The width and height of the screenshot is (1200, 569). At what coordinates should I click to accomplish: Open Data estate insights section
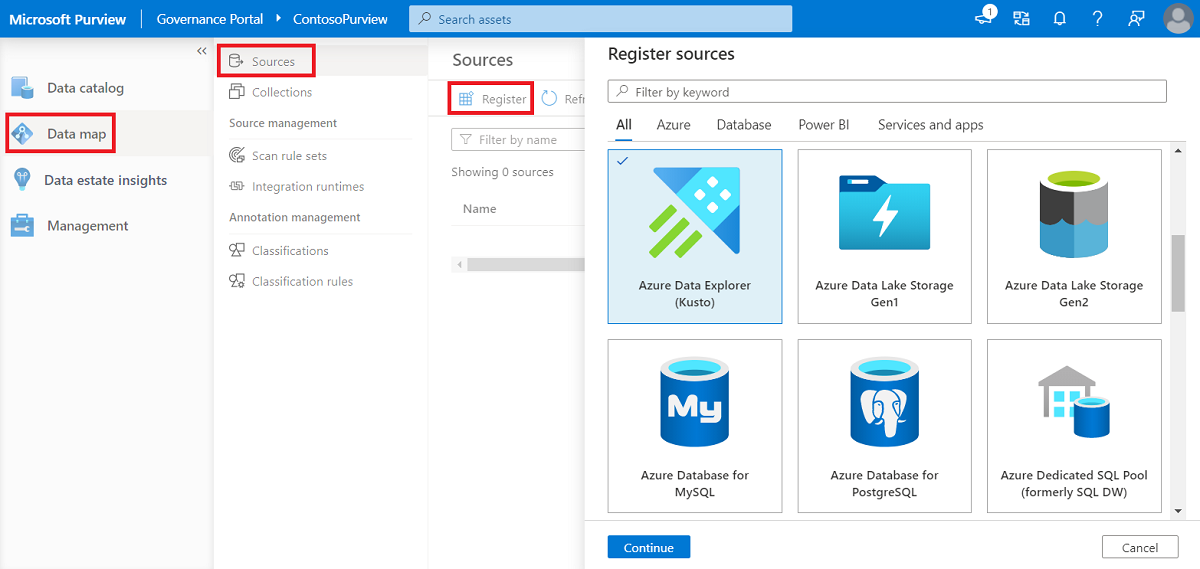click(105, 180)
